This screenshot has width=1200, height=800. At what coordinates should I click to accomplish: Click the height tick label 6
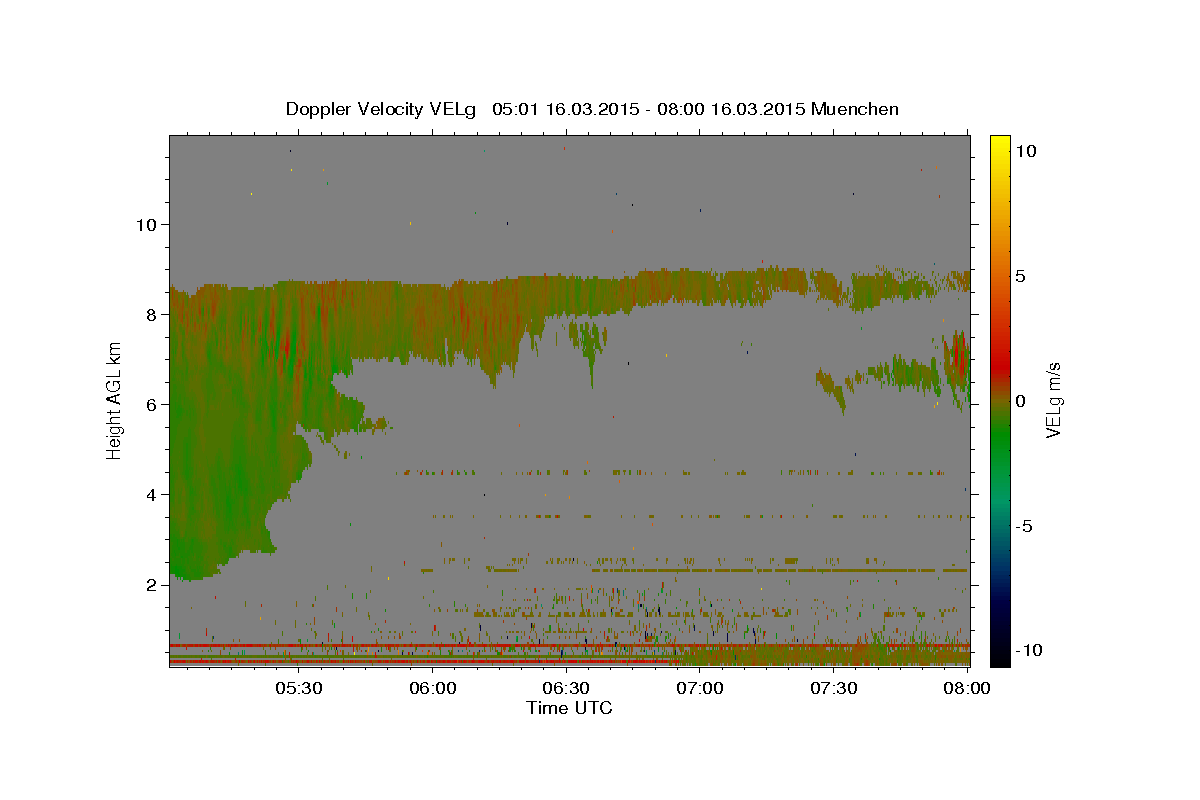[x=152, y=404]
